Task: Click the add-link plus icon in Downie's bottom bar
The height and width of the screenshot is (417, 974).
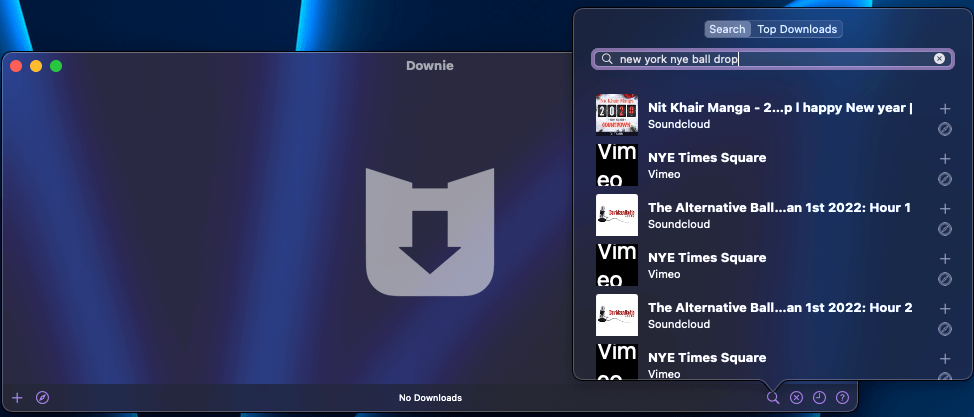Action: [x=17, y=398]
